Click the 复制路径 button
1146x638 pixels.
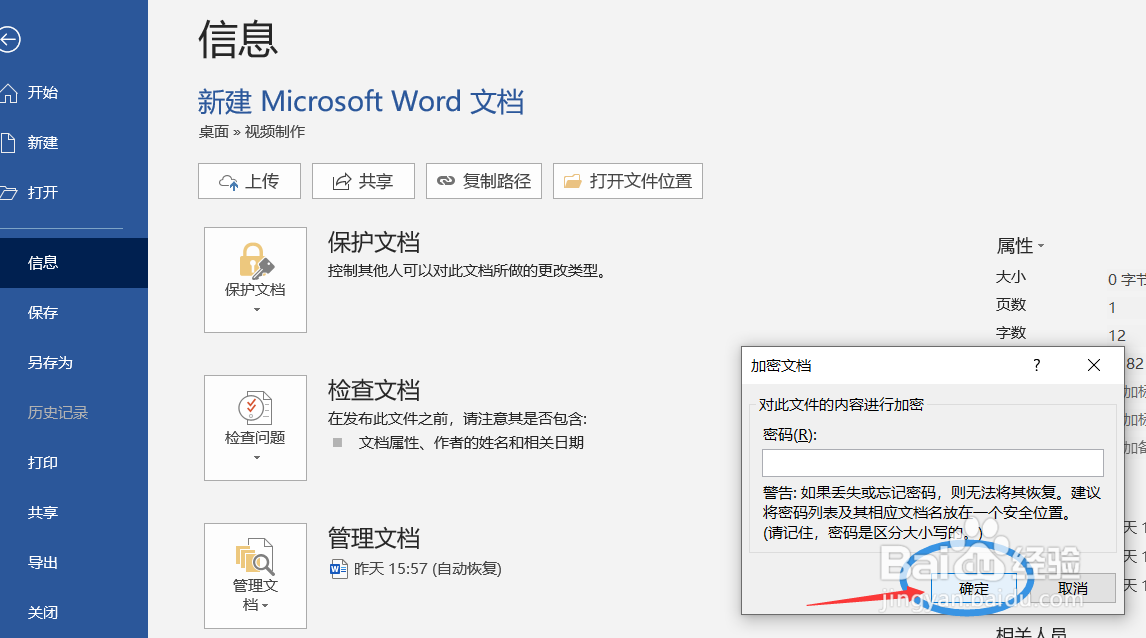484,181
